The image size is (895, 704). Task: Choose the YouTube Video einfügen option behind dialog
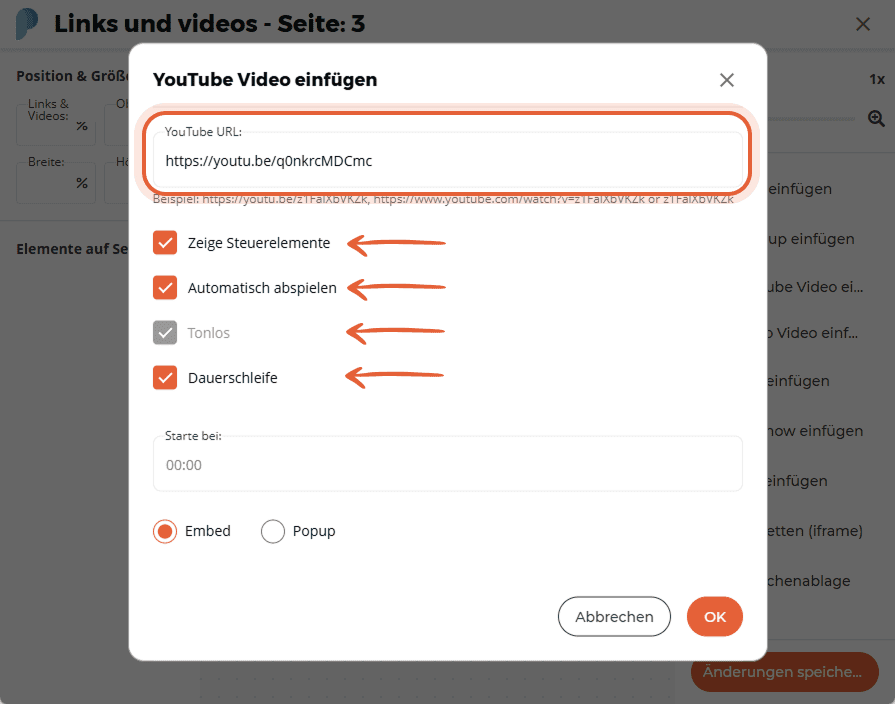[815, 287]
